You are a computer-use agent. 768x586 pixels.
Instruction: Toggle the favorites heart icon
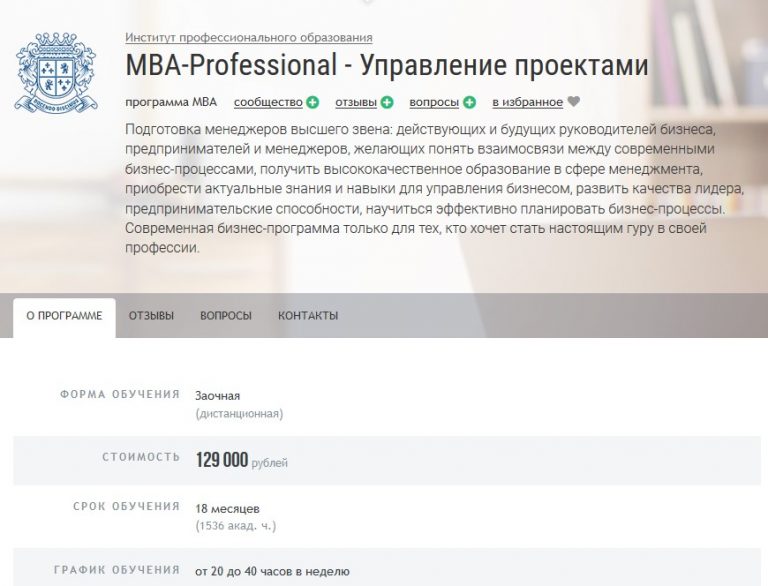(573, 102)
